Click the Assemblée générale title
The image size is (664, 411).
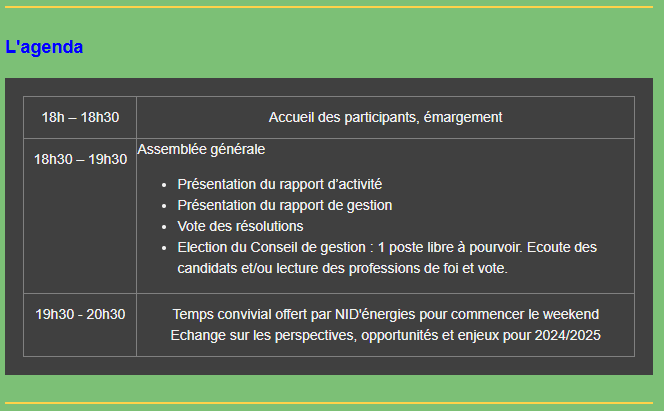pos(201,149)
